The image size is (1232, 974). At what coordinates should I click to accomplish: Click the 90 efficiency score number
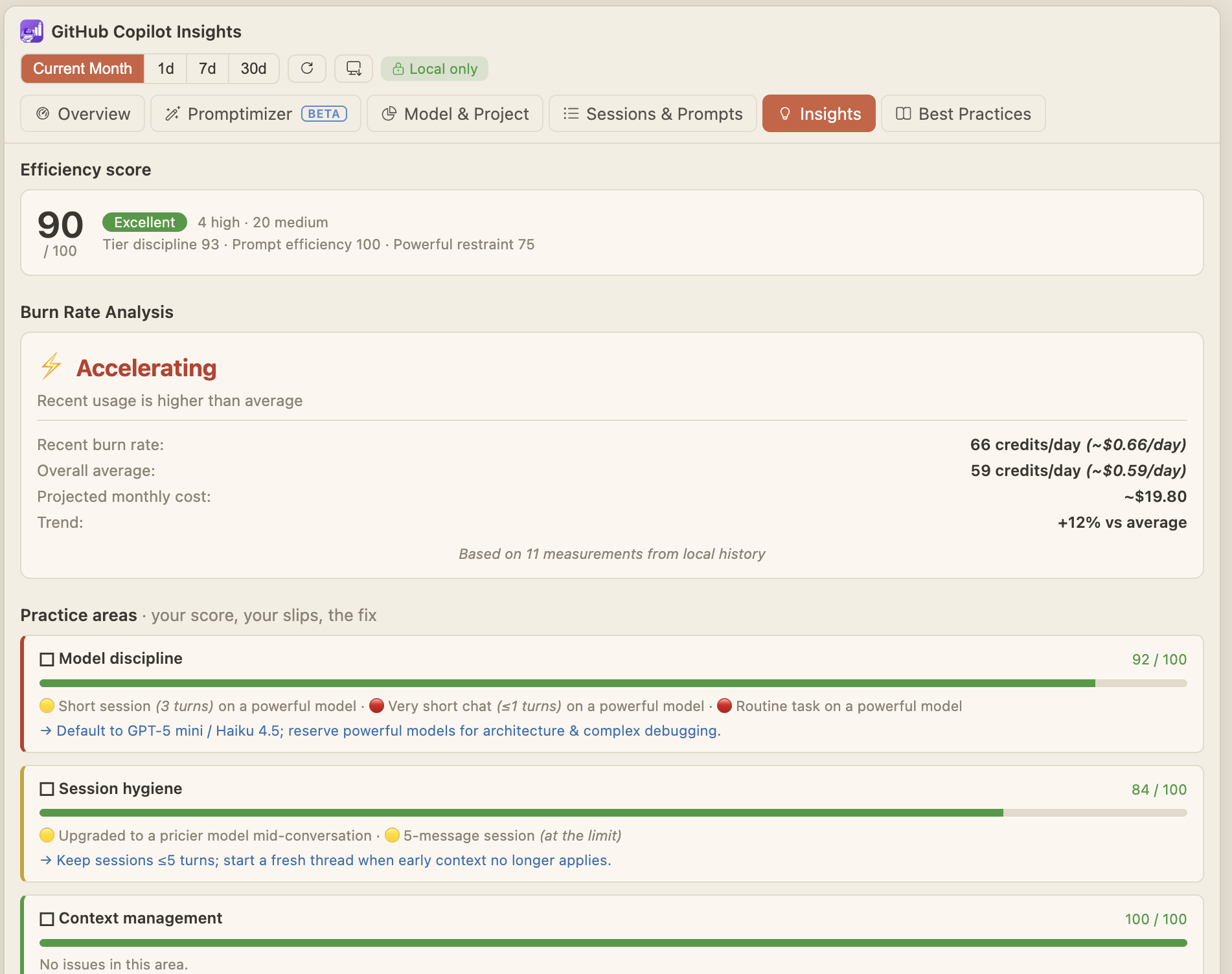pyautogui.click(x=60, y=225)
